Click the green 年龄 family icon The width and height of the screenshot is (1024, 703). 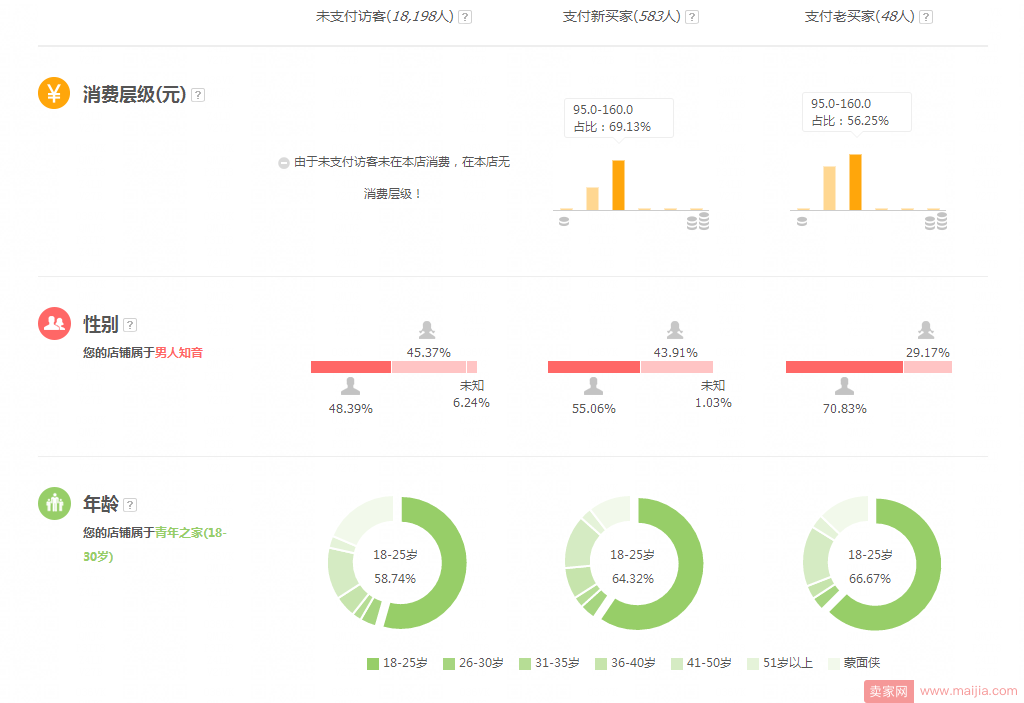pyautogui.click(x=54, y=504)
